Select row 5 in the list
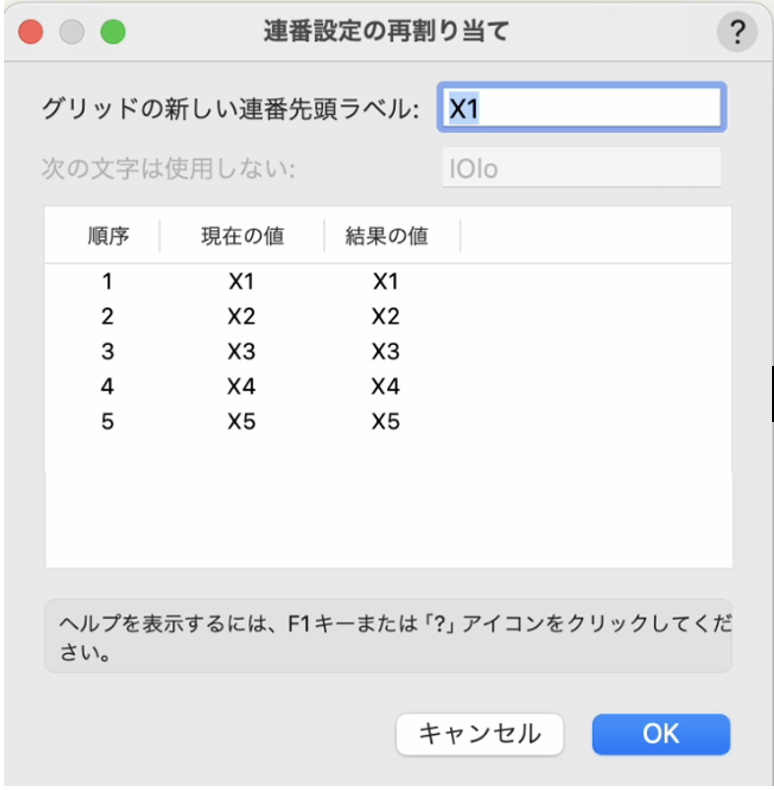 click(107, 421)
